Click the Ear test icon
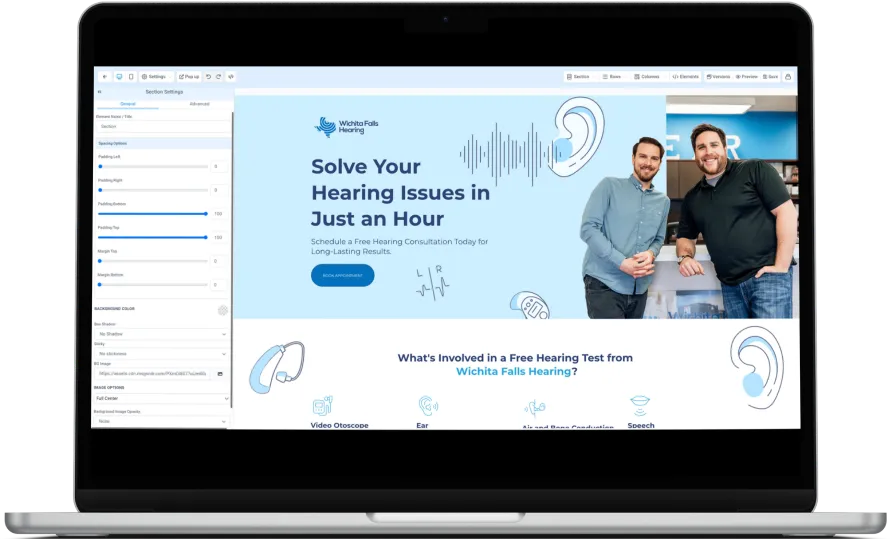Screen dimensions: 890x540 click(x=428, y=405)
